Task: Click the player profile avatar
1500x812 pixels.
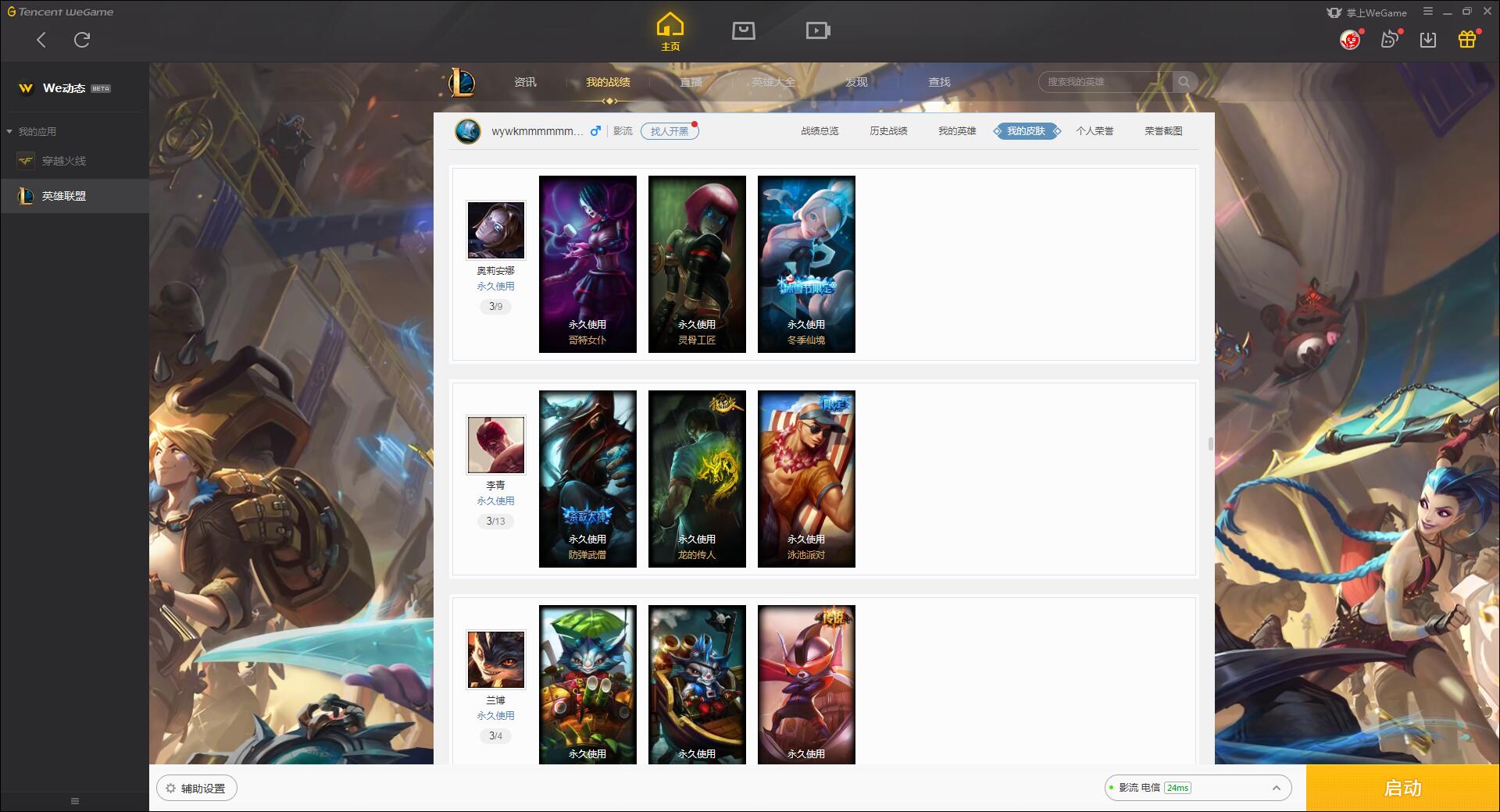Action: [x=468, y=131]
